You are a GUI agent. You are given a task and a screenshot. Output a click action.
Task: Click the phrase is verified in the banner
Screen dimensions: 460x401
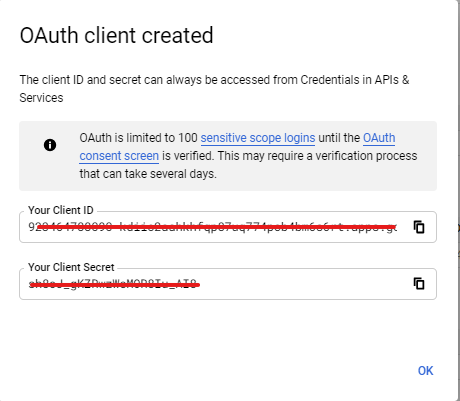pos(187,156)
